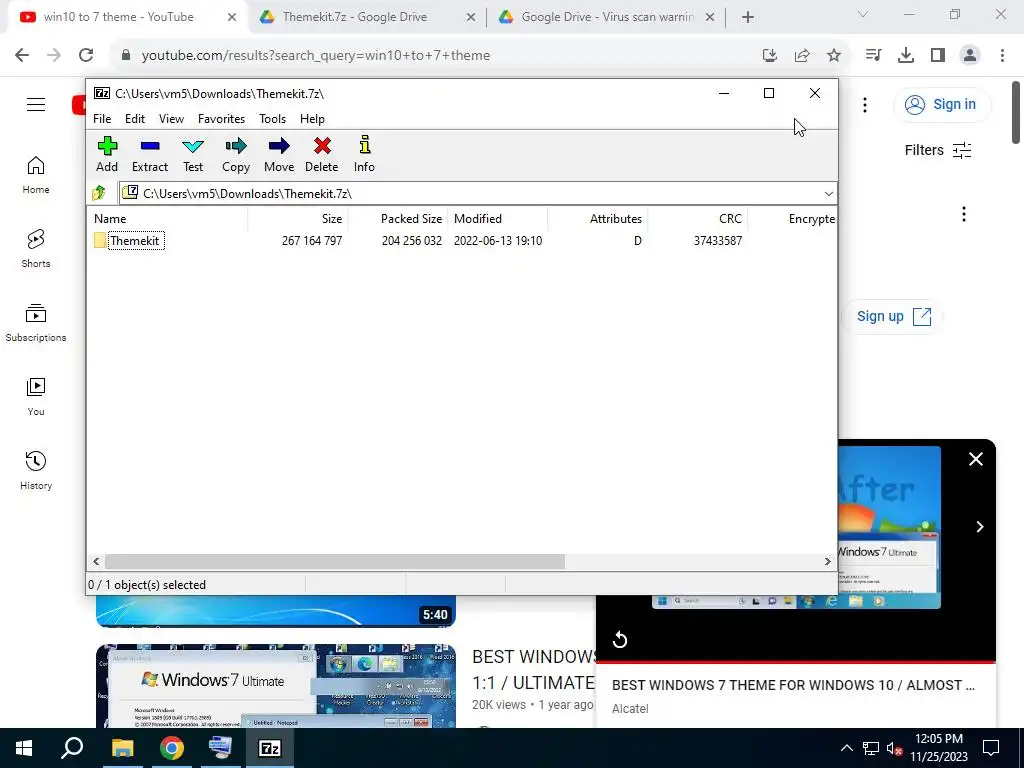Viewport: 1024px width, 768px height.
Task: Sort by Size column header
Action: point(297,219)
